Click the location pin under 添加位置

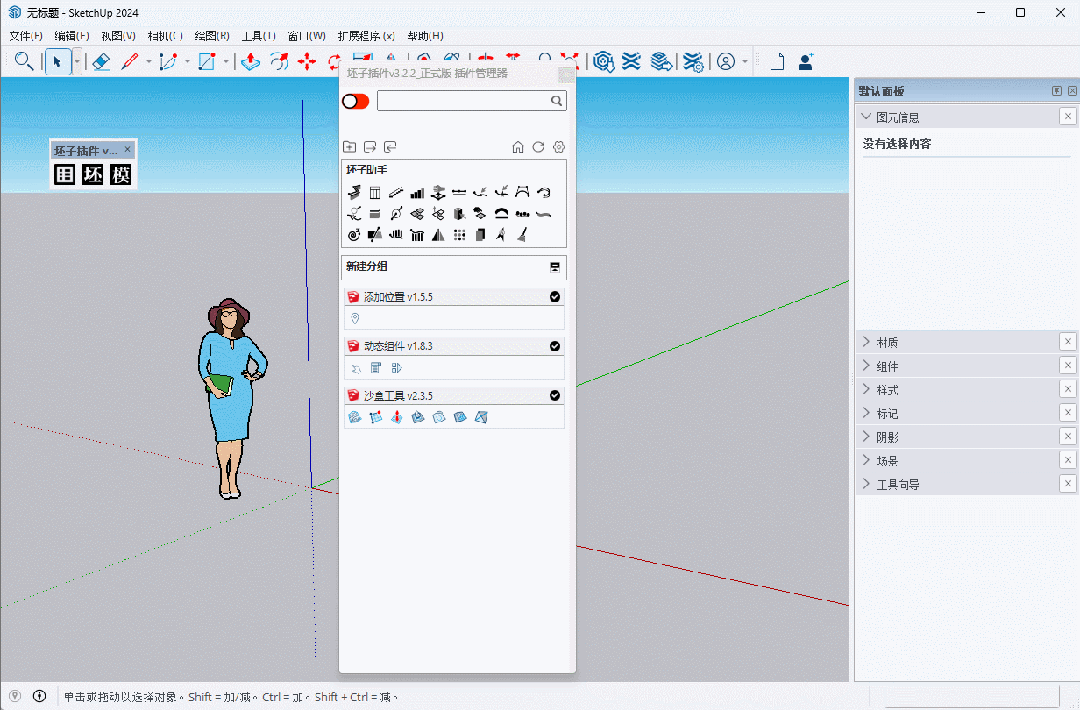point(355,318)
